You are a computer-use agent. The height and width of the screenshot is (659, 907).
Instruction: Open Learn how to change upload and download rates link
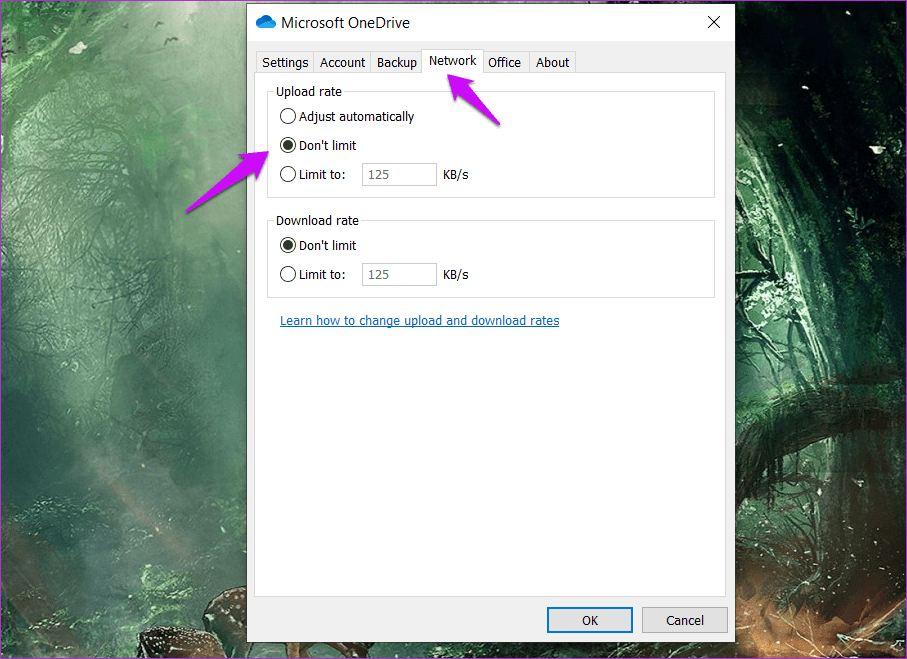(419, 321)
